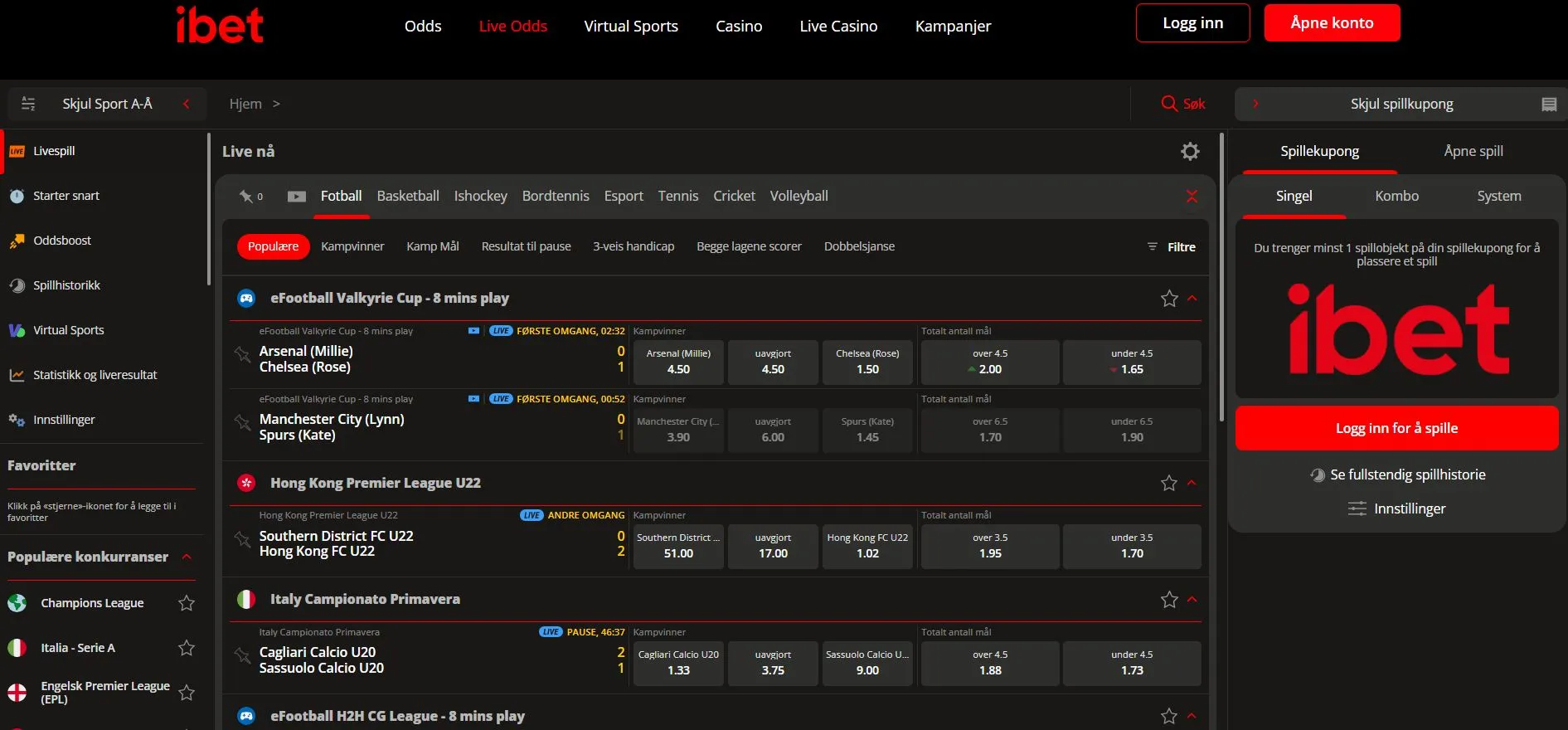Click the video stream filter icon

click(296, 197)
